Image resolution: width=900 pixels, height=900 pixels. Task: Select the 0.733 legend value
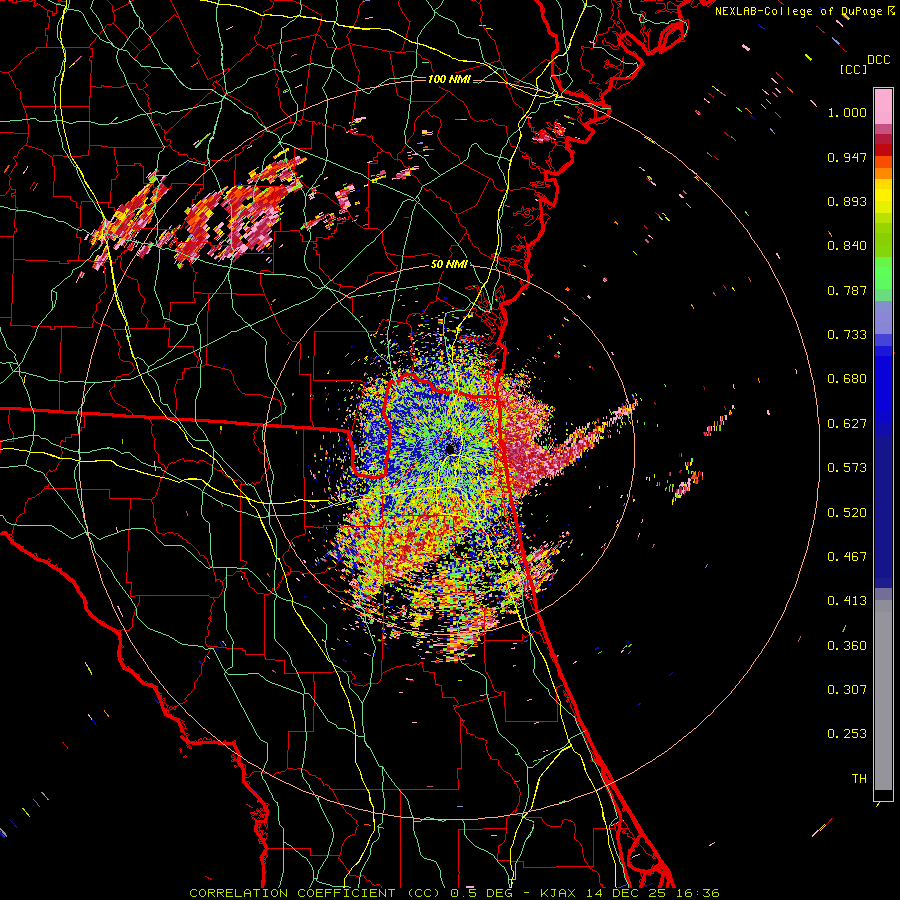[847, 335]
